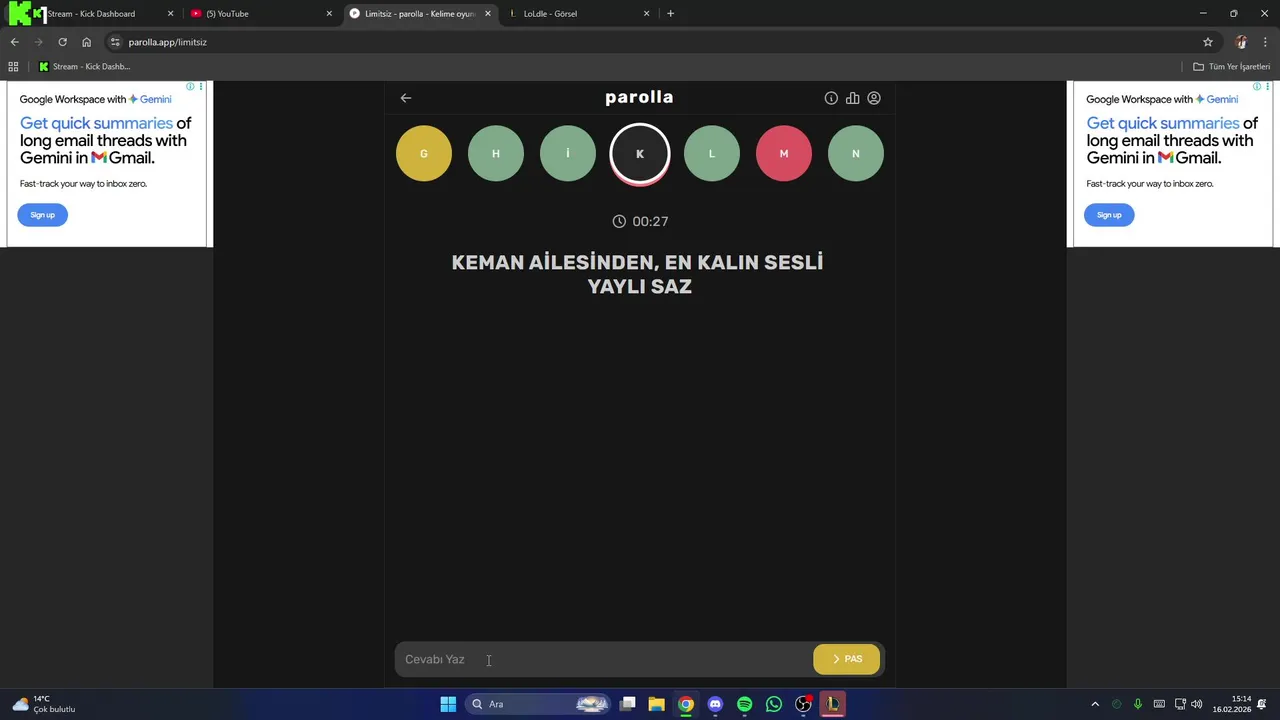This screenshot has width=1280, height=720.
Task: Open Discord from the taskbar
Action: click(x=715, y=704)
